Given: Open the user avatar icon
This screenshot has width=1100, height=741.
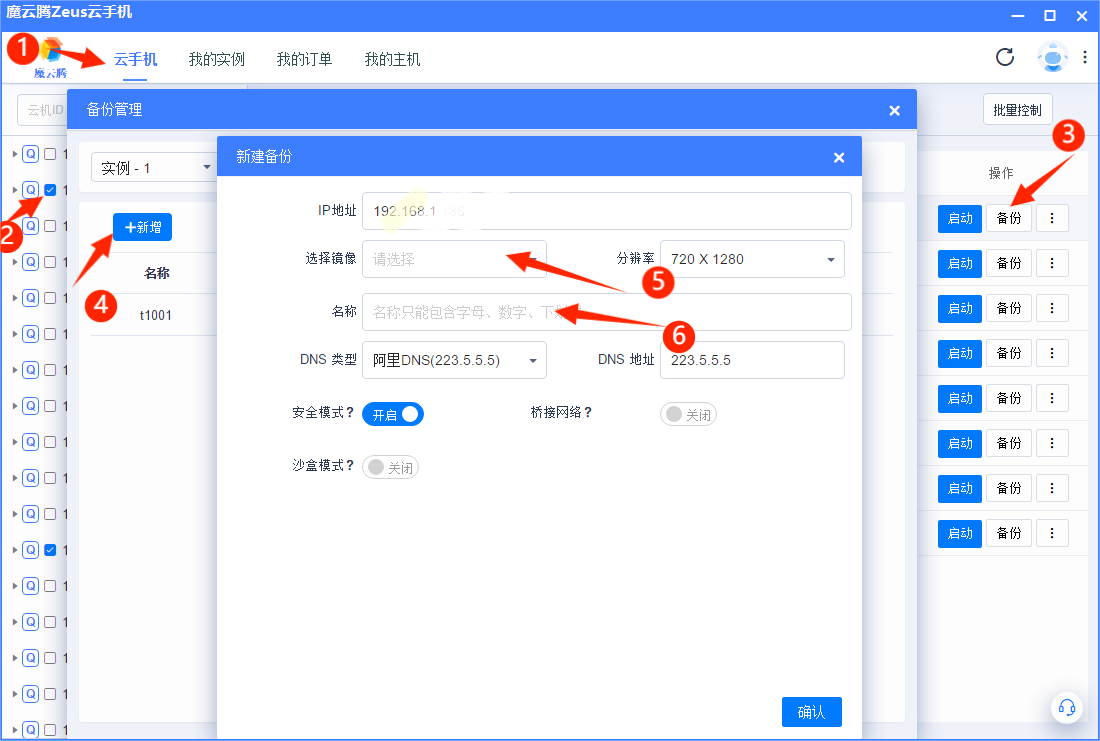Looking at the screenshot, I should pos(1052,58).
